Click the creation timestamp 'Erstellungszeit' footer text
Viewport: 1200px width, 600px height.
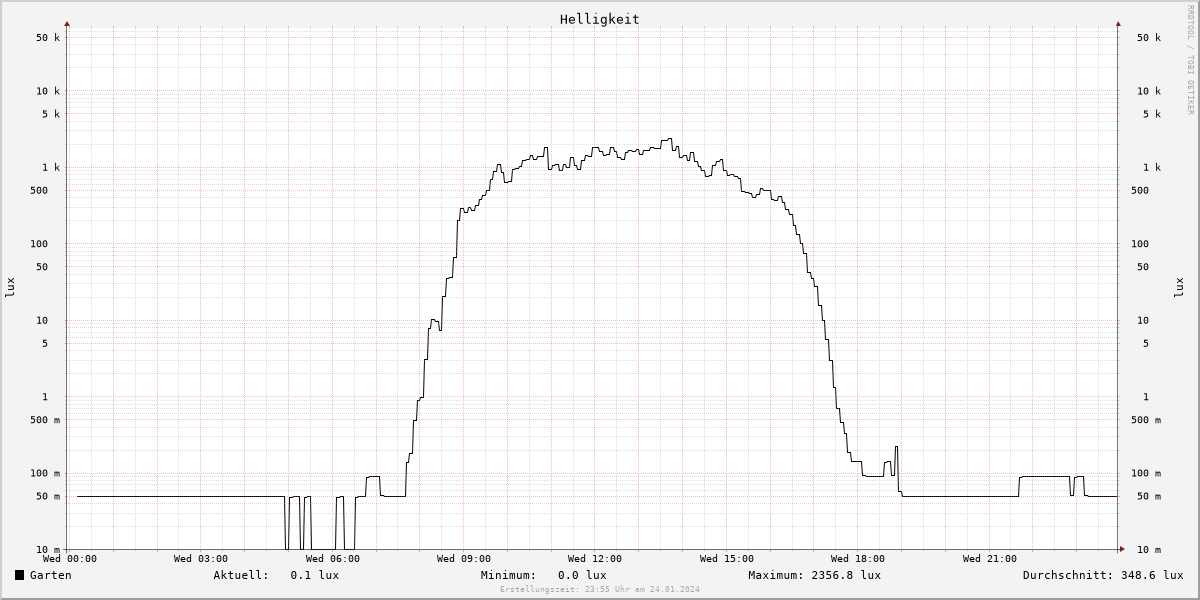pos(600,589)
